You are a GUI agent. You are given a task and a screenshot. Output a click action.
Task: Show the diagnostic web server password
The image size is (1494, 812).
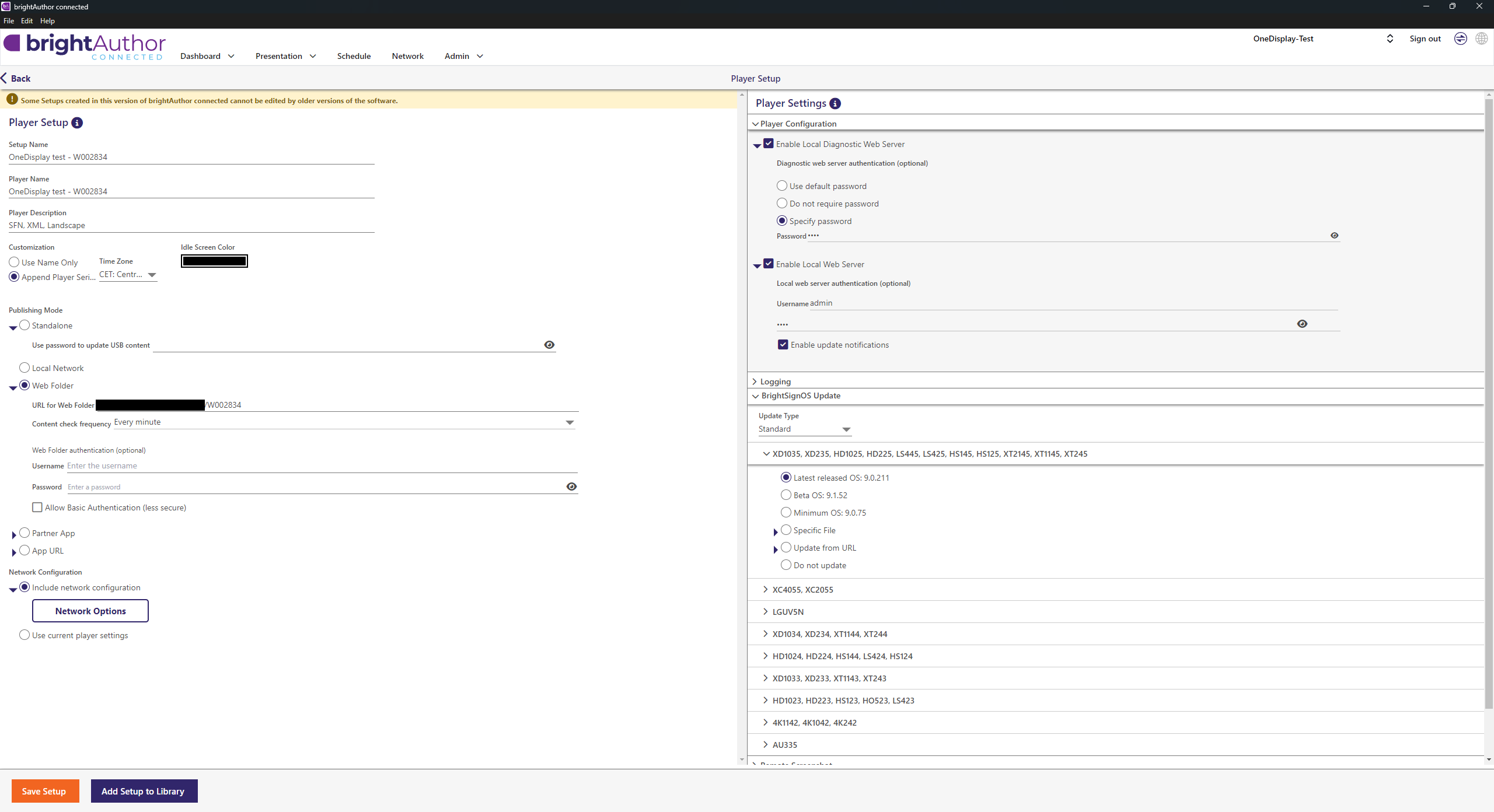pyautogui.click(x=1334, y=236)
